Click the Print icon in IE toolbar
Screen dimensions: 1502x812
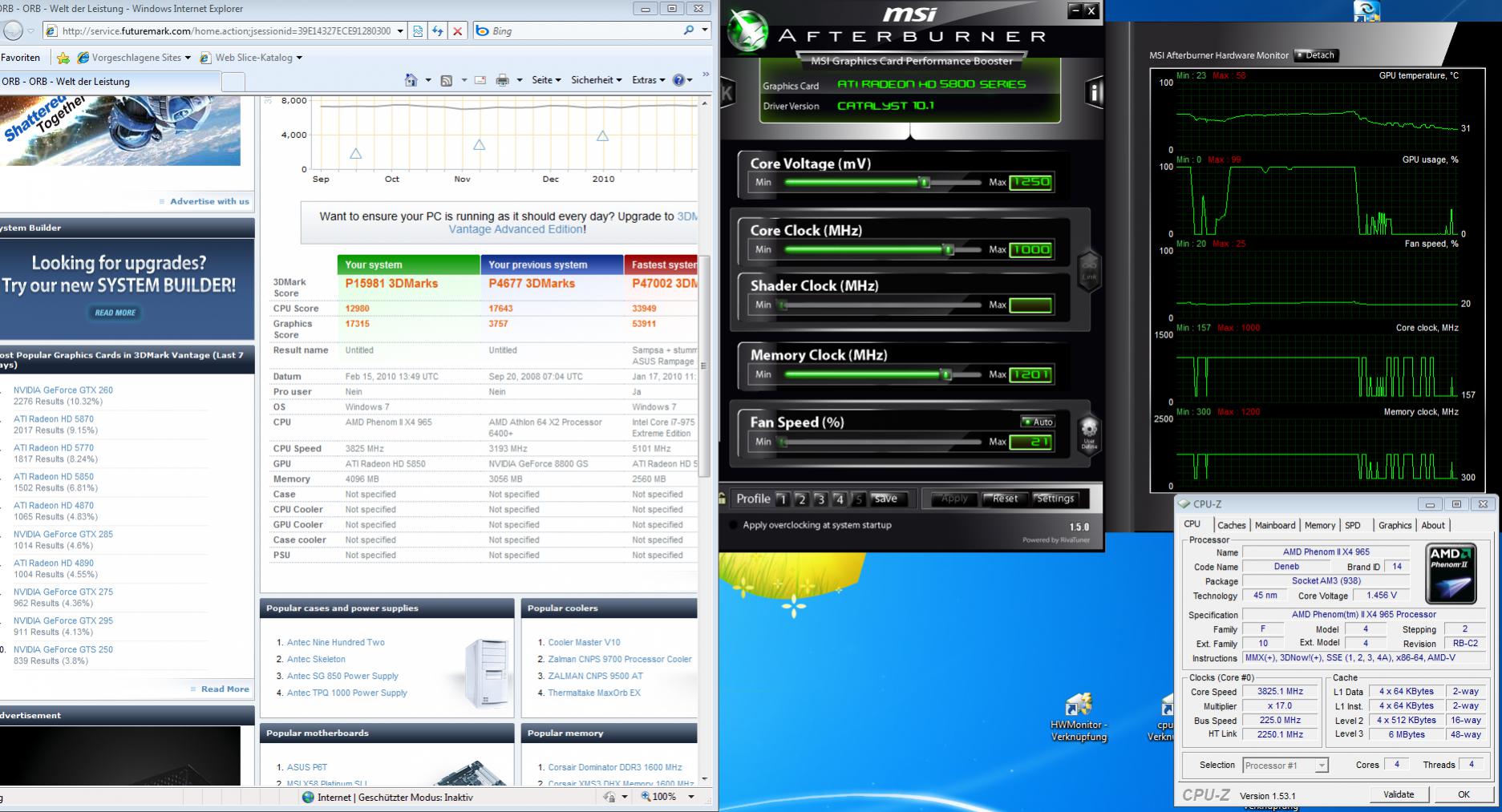tap(503, 80)
